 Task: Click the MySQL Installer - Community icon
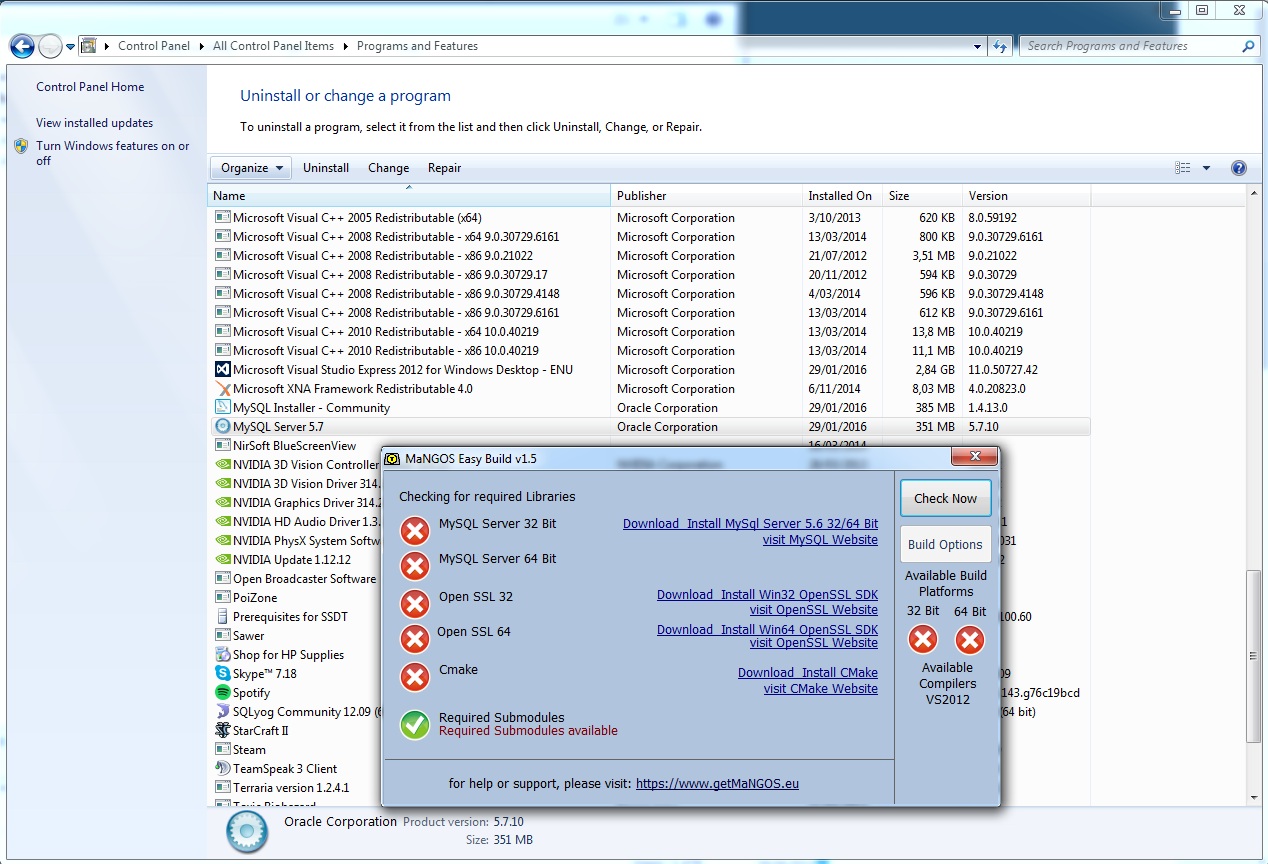point(223,408)
